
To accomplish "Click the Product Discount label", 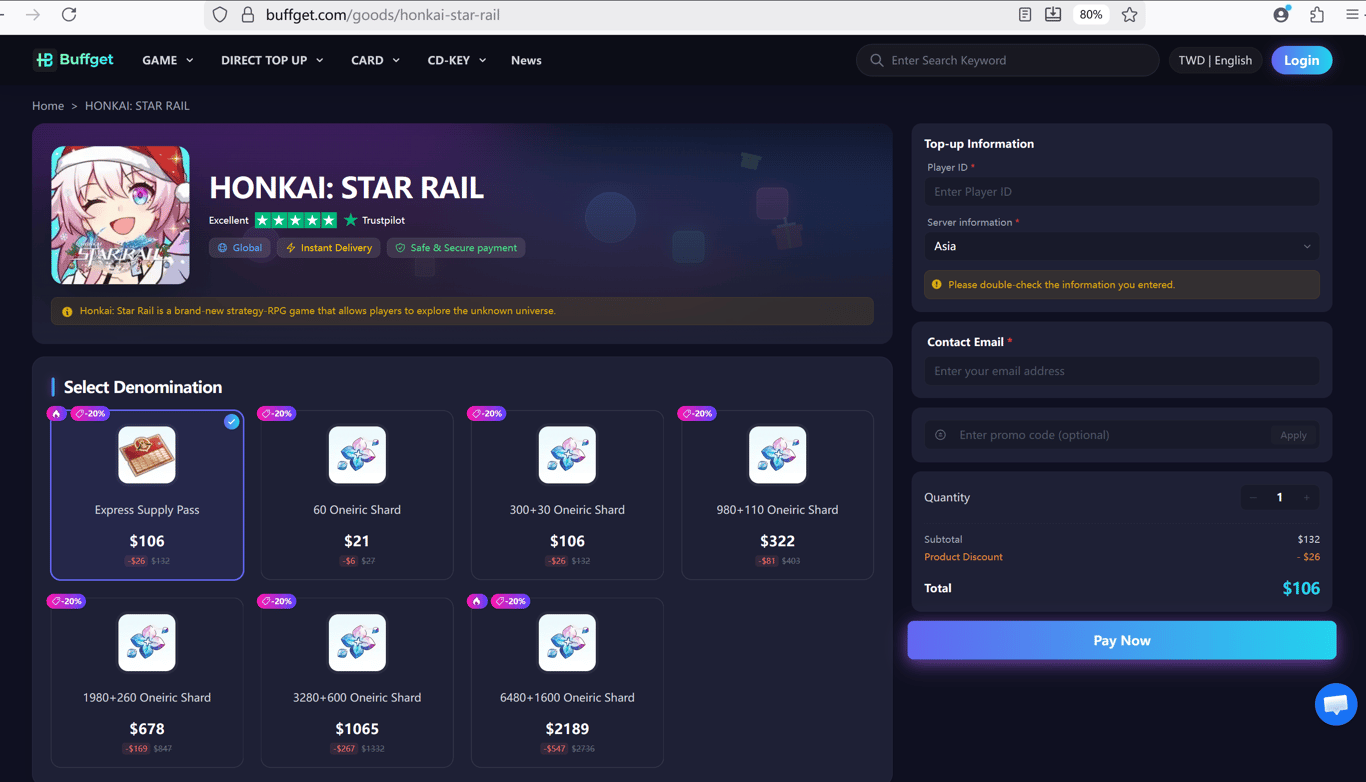I will [x=963, y=557].
